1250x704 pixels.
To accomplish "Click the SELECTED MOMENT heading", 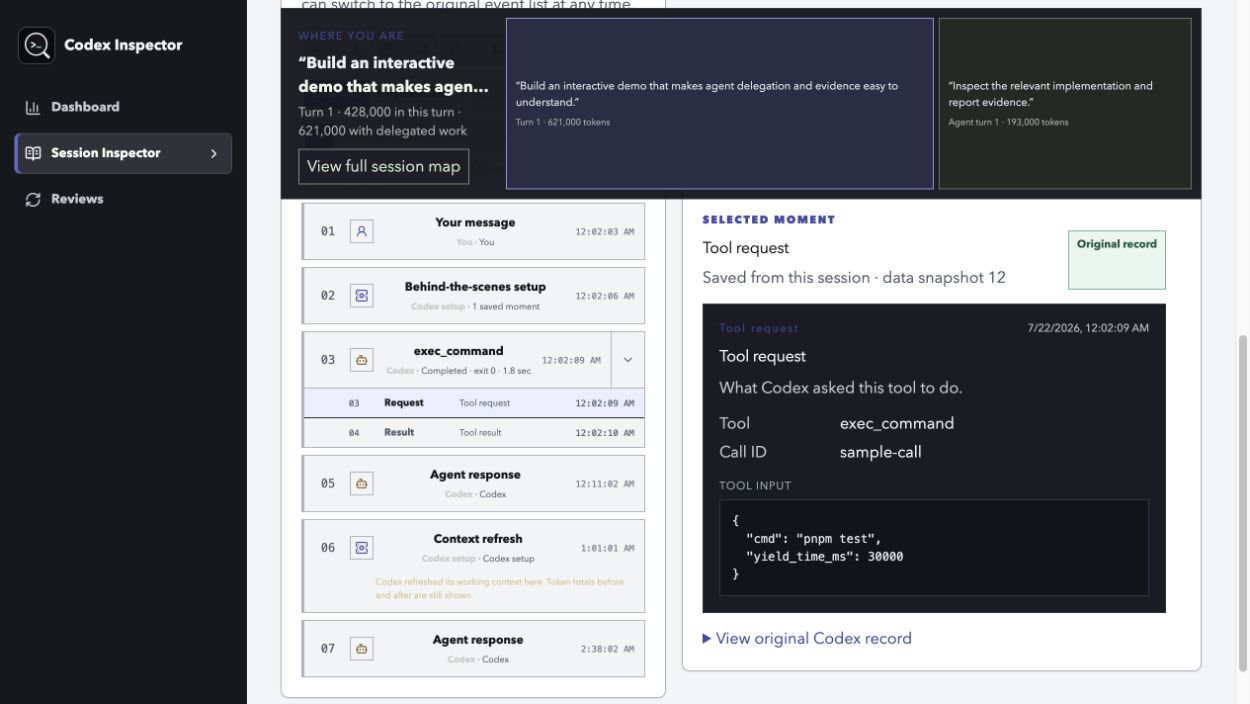I will pos(769,220).
